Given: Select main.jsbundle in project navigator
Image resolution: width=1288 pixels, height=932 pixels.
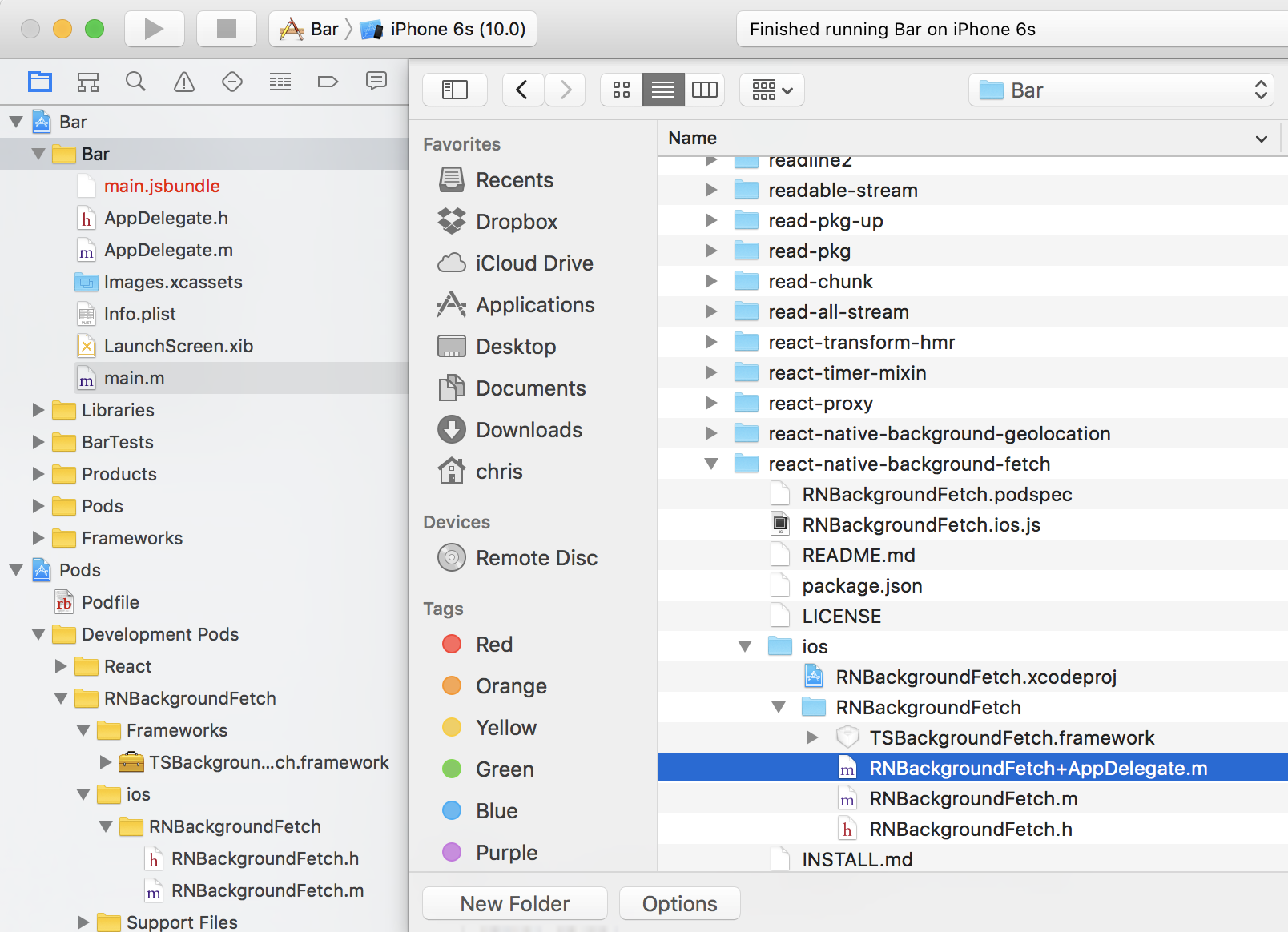Looking at the screenshot, I should 162,186.
